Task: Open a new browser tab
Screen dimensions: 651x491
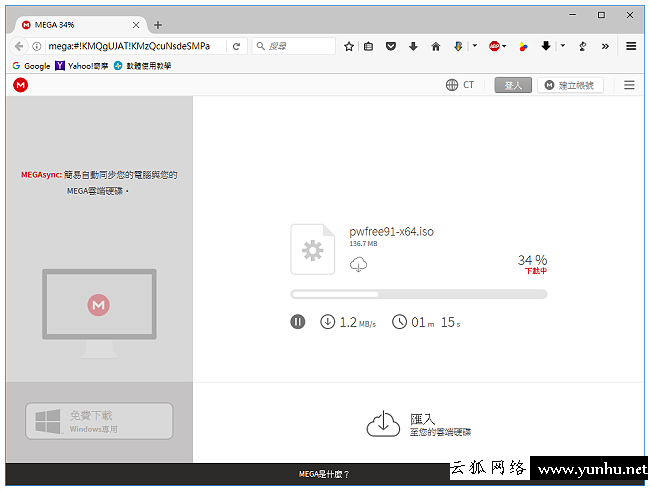Action: tap(158, 25)
